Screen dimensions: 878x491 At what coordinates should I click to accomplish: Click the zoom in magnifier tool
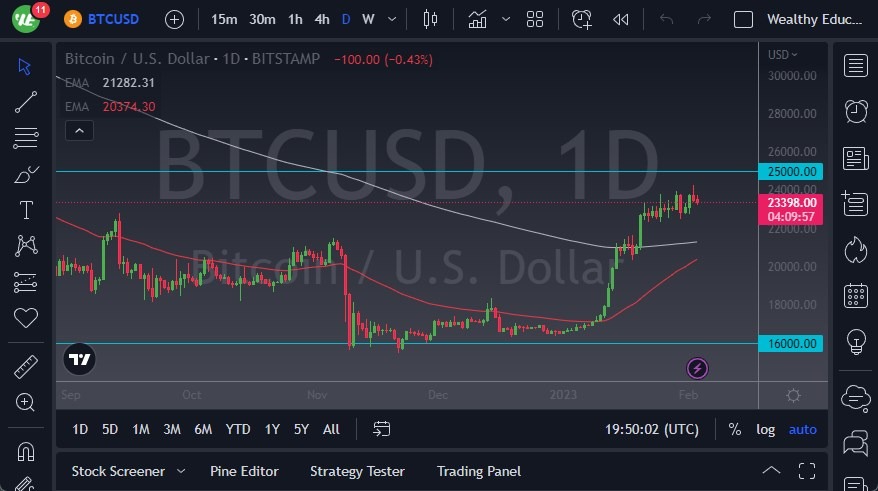pos(26,402)
